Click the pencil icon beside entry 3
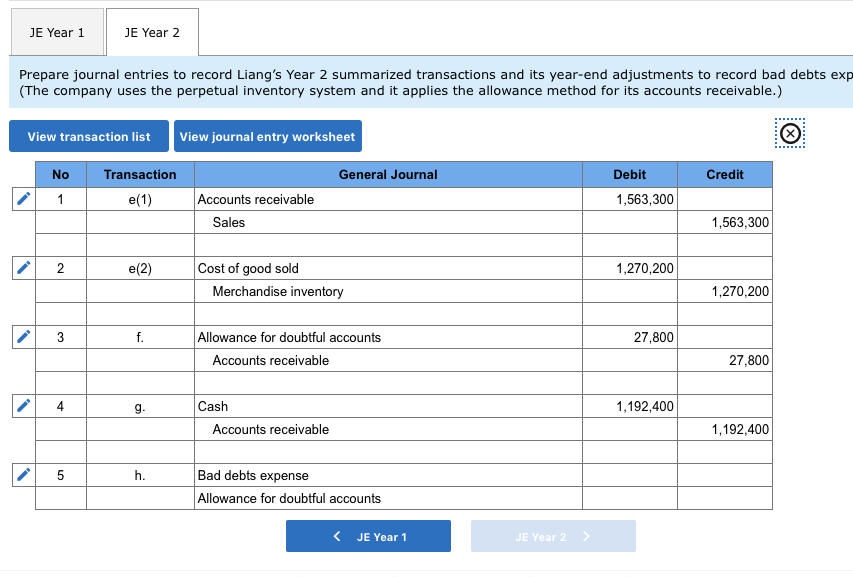853x577 pixels. point(23,337)
